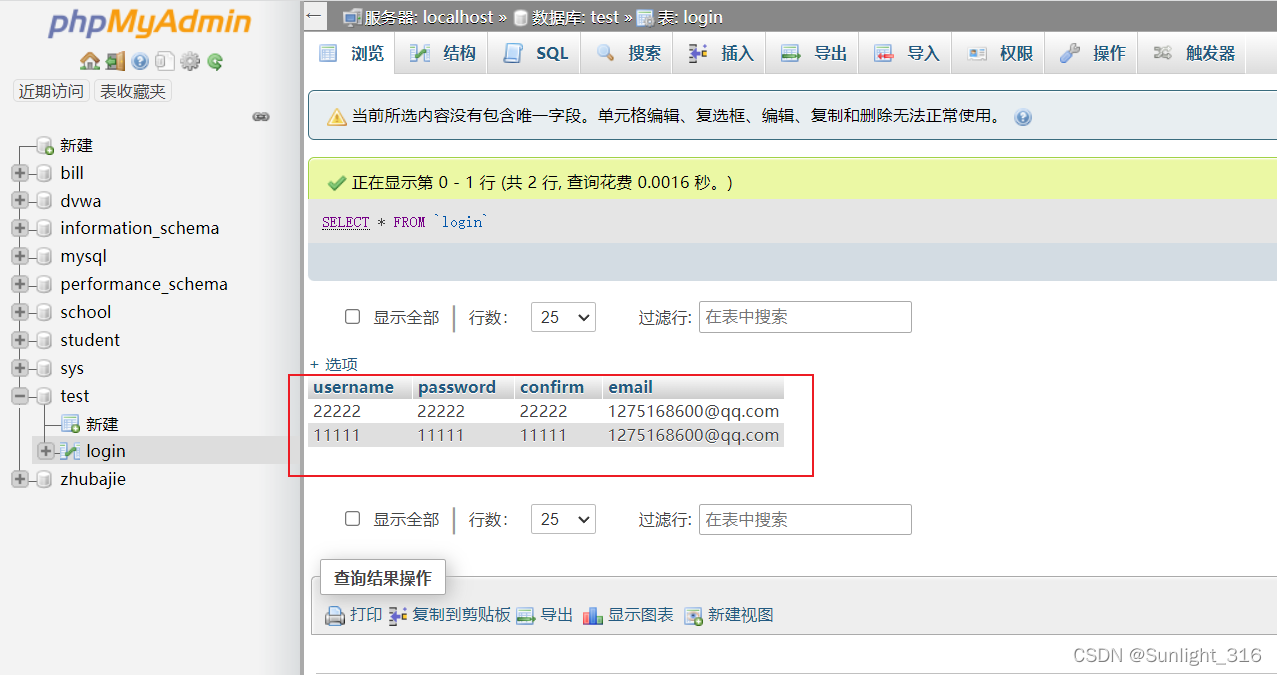Click the refresh navigation panel icon
This screenshot has height=675, width=1277.
point(215,61)
